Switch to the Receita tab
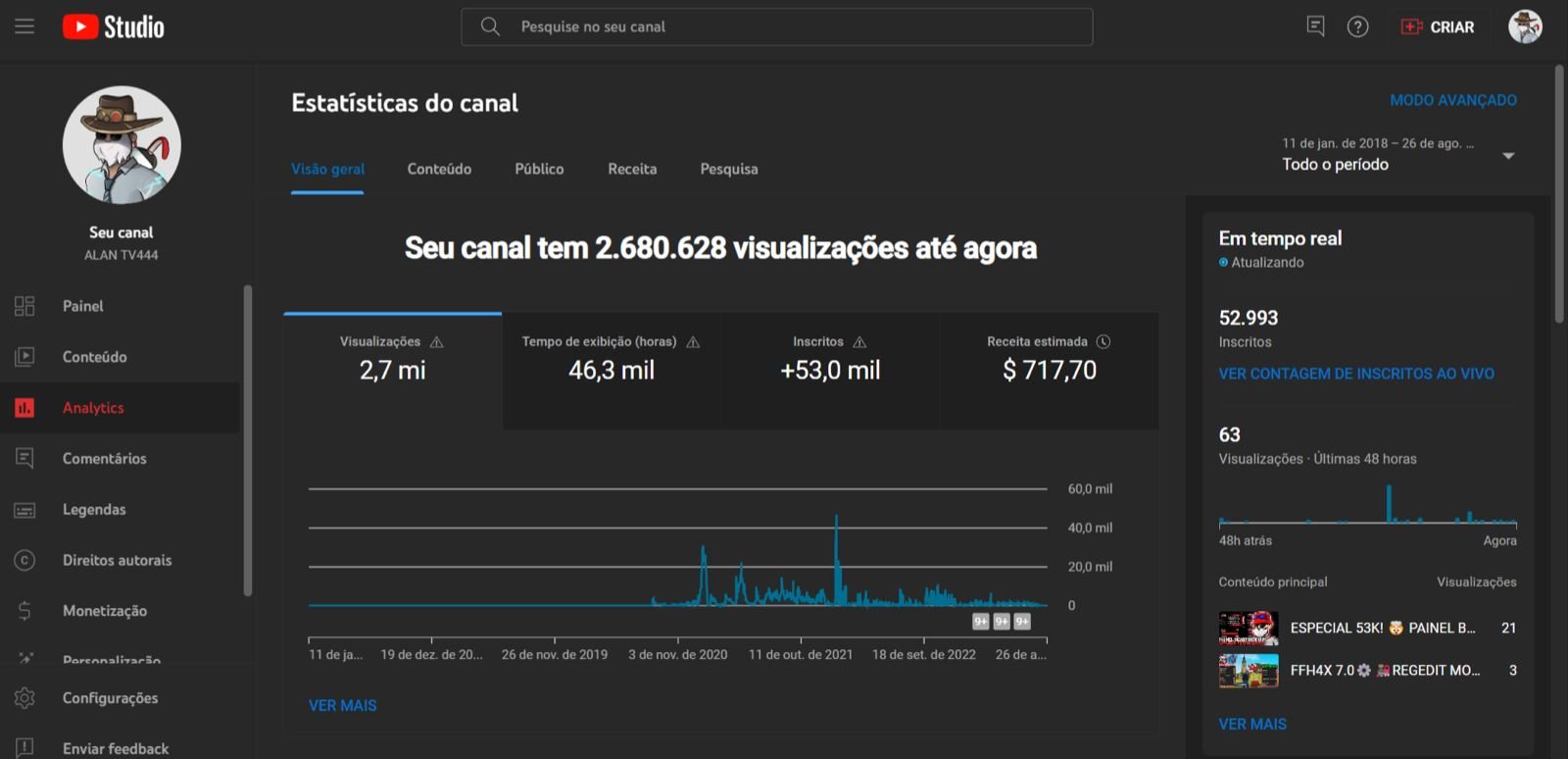The width and height of the screenshot is (1568, 759). [x=632, y=169]
